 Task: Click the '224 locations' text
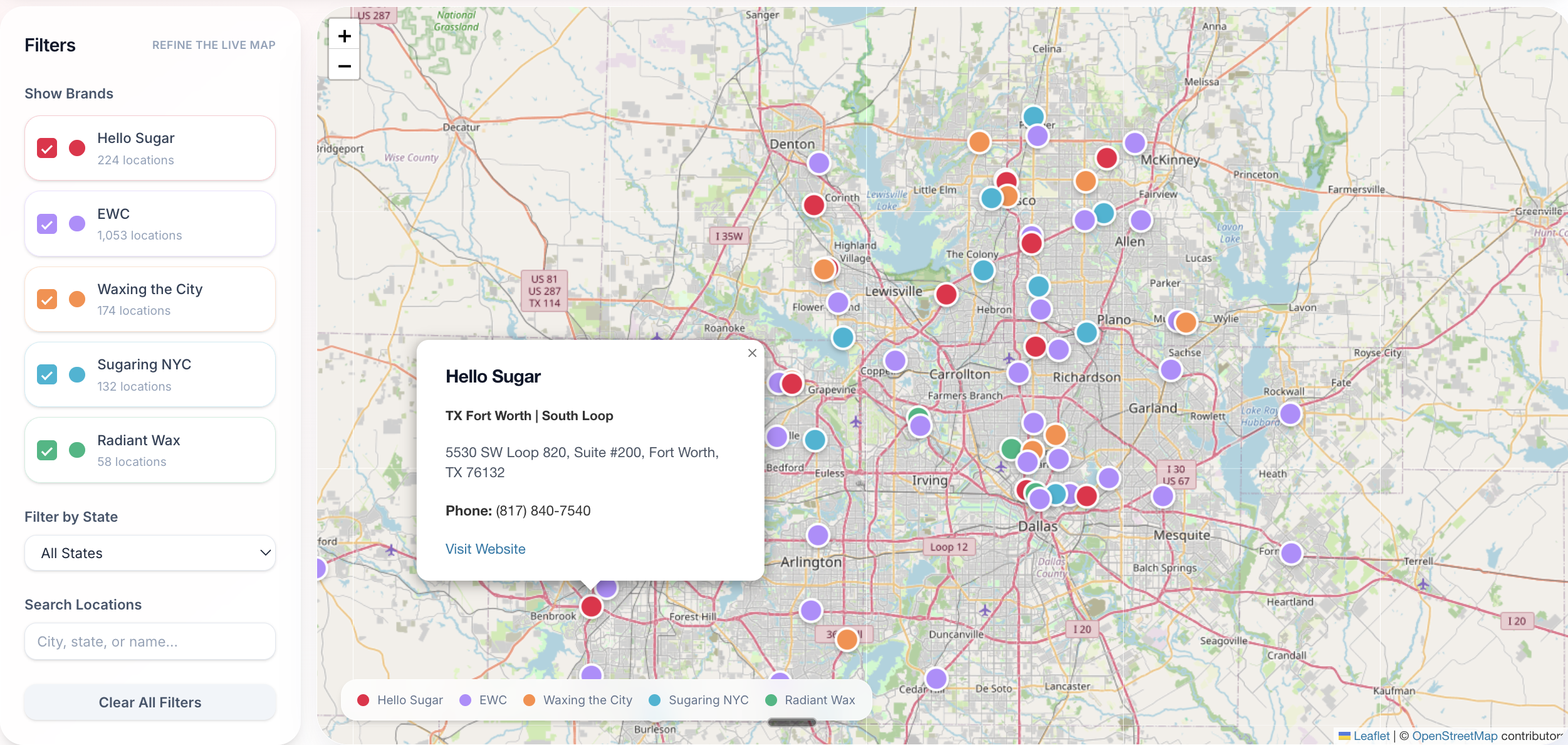pos(136,160)
